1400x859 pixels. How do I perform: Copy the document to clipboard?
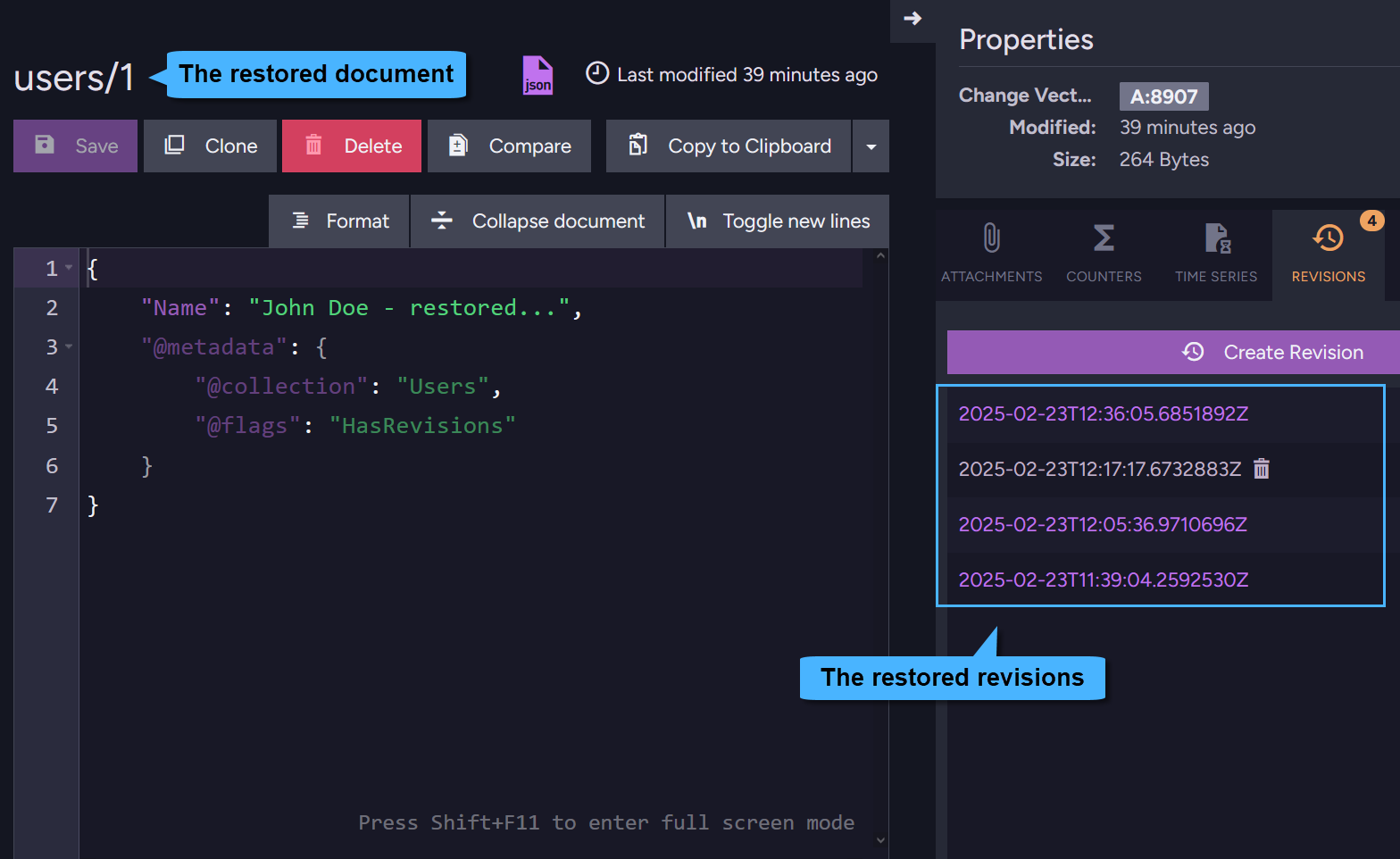click(x=729, y=146)
